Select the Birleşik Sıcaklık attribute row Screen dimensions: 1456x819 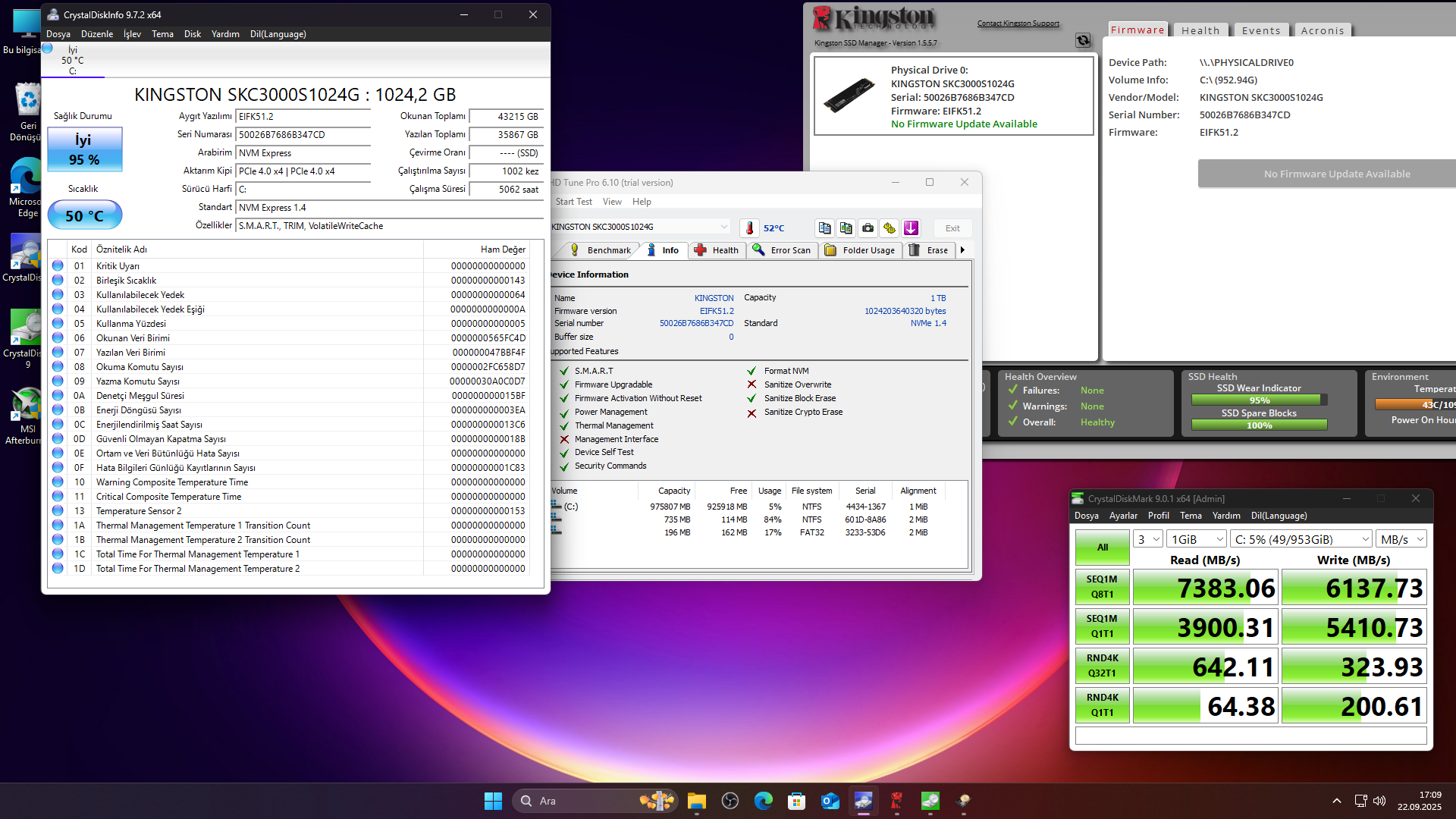tap(289, 281)
